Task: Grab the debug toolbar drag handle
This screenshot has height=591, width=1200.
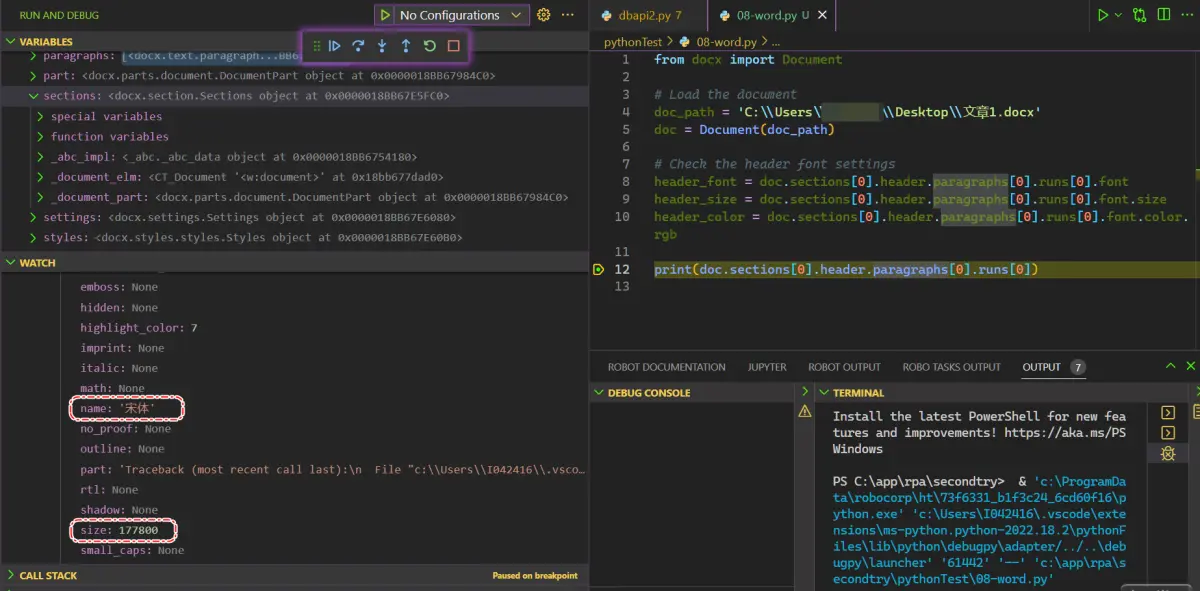Action: pyautogui.click(x=316, y=46)
